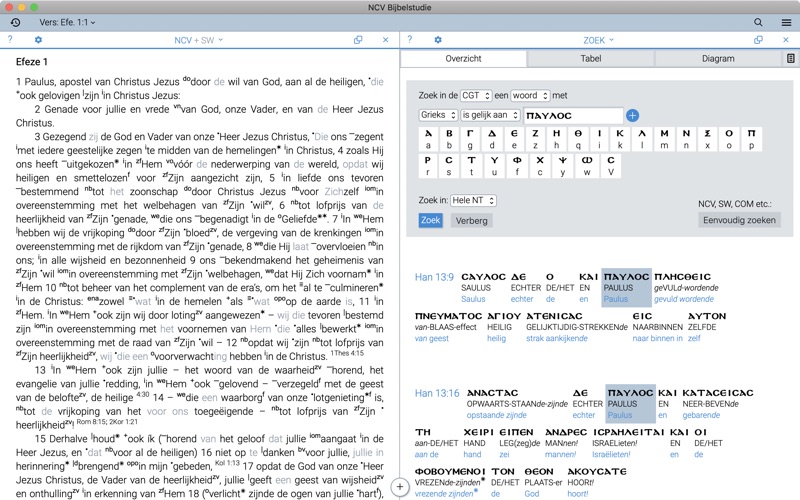This screenshot has width=800, height=500.
Task: Click the ΠΑΥΛΟC search text field
Action: [x=573, y=116]
